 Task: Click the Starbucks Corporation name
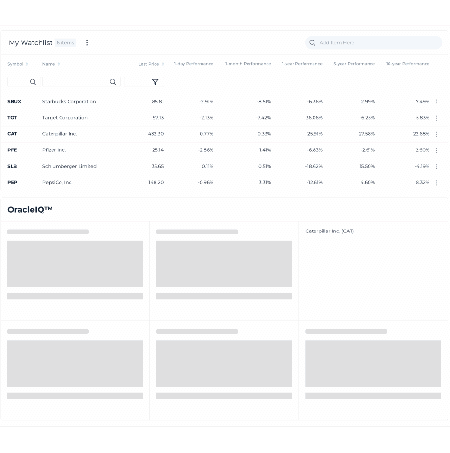coord(69,101)
